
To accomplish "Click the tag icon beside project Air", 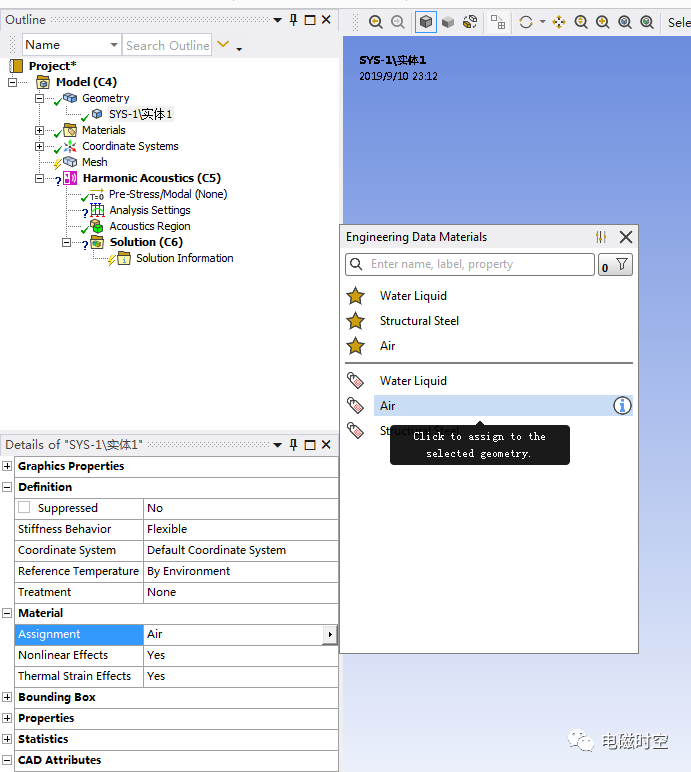I will click(x=355, y=406).
